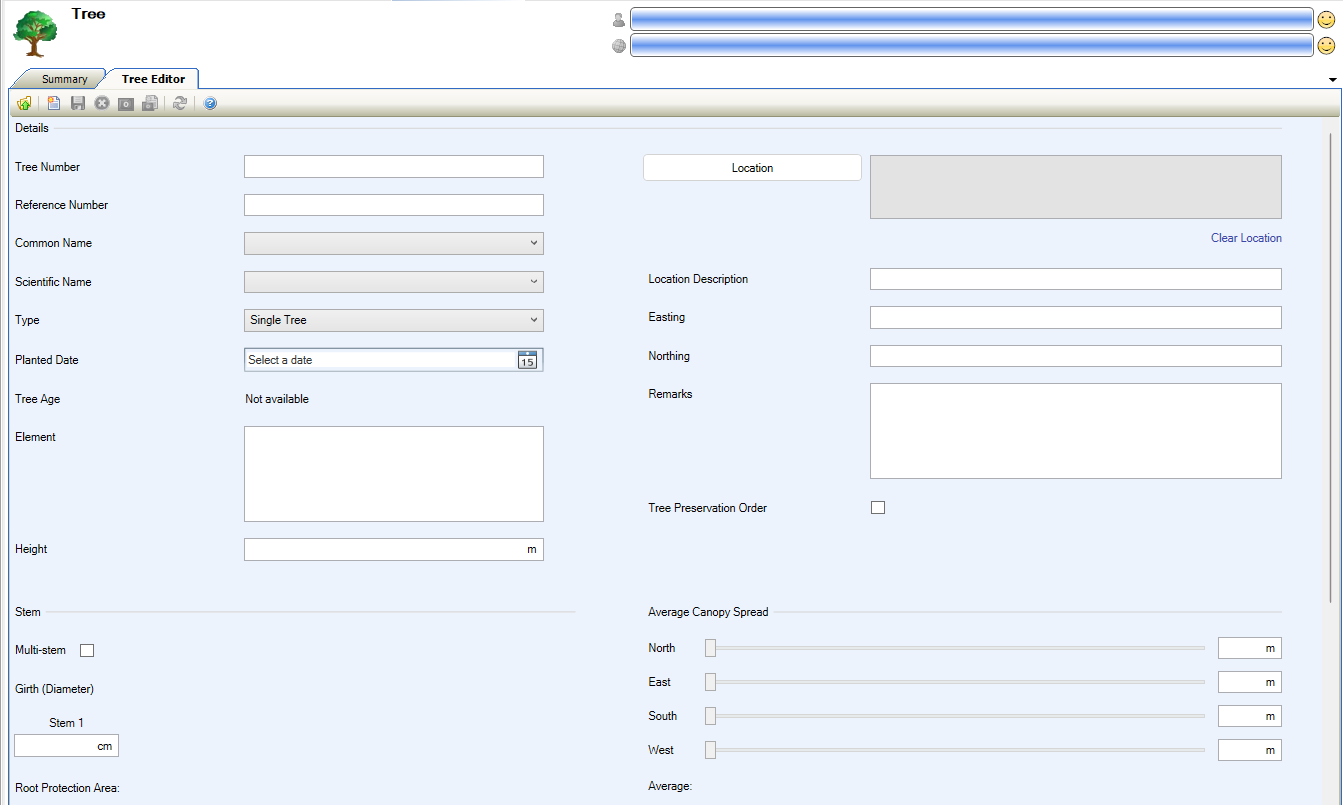Screen dimensions: 1343x805
Task: Tick the Tree Preservation Order checkbox
Action: [878, 508]
